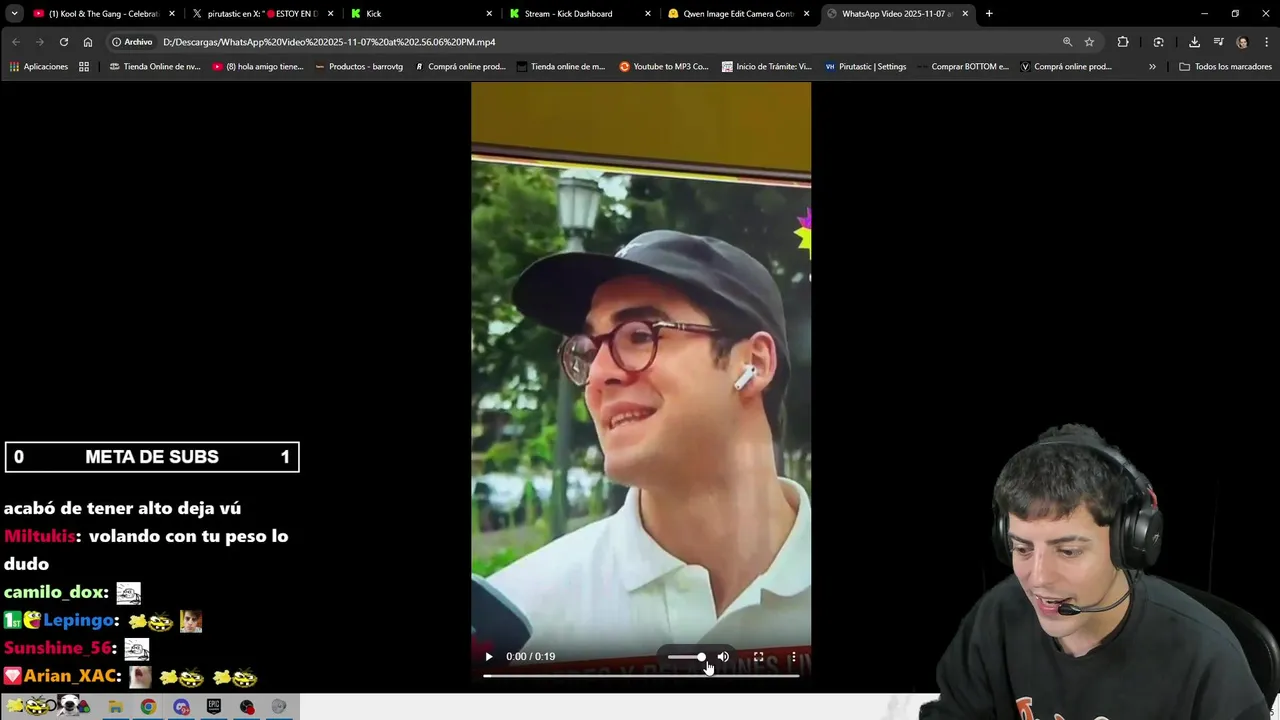Click the camilo_dox chat username
The image size is (1280, 720).
[55, 592]
